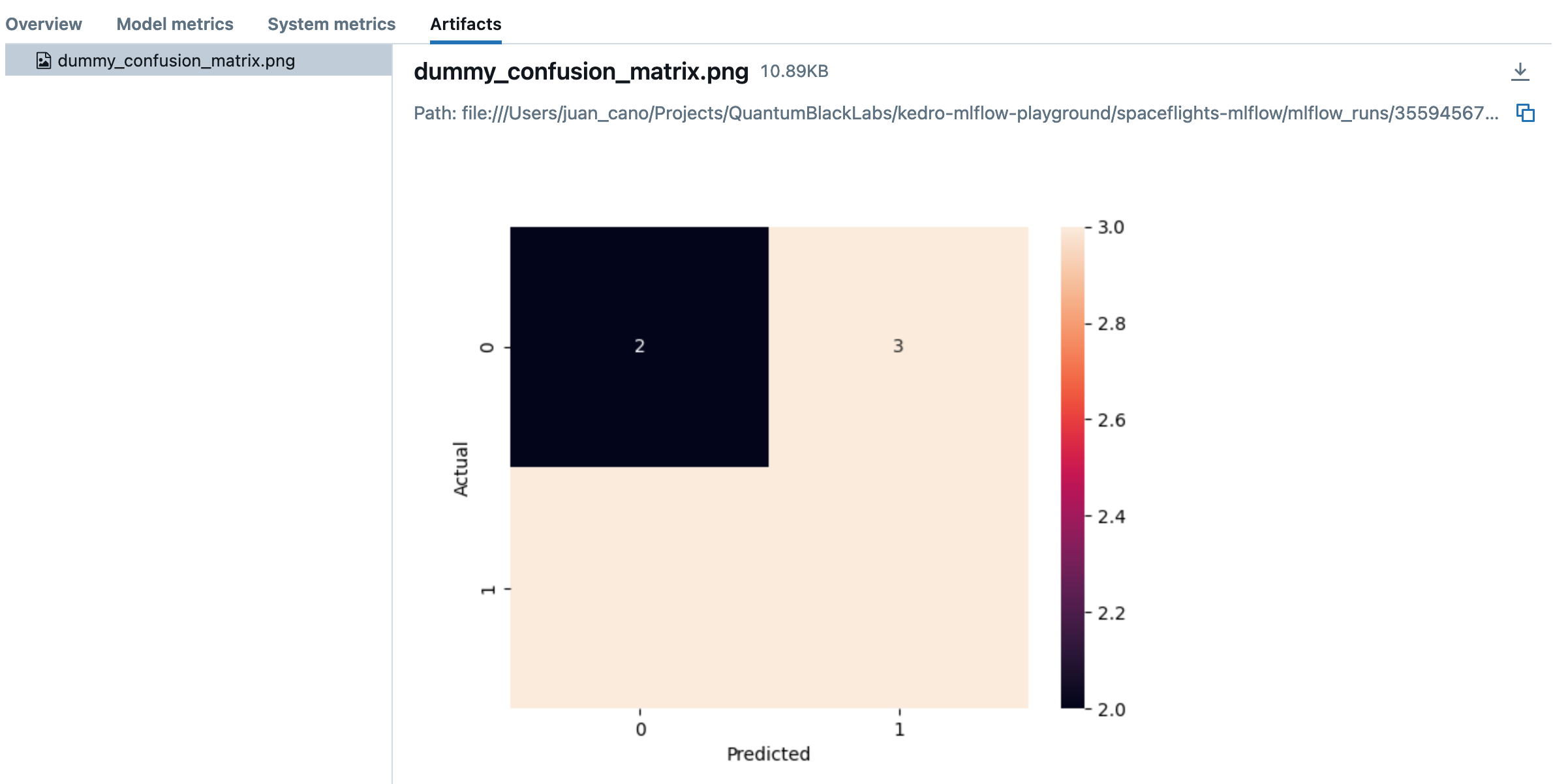
Task: Click the heatmap color scale bar
Action: (x=1072, y=467)
